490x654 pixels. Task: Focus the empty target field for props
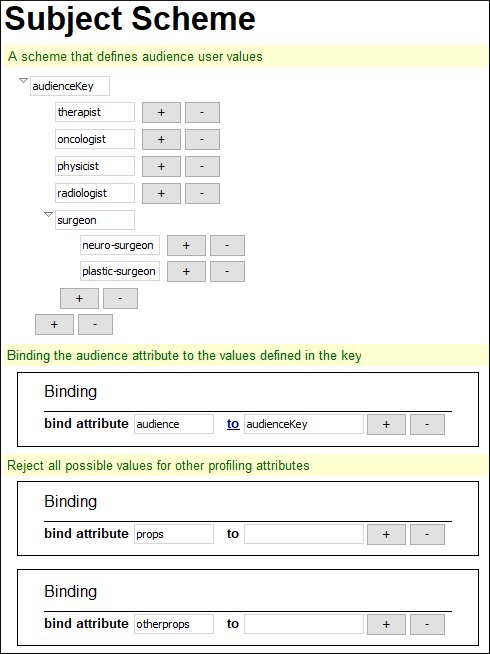point(304,534)
